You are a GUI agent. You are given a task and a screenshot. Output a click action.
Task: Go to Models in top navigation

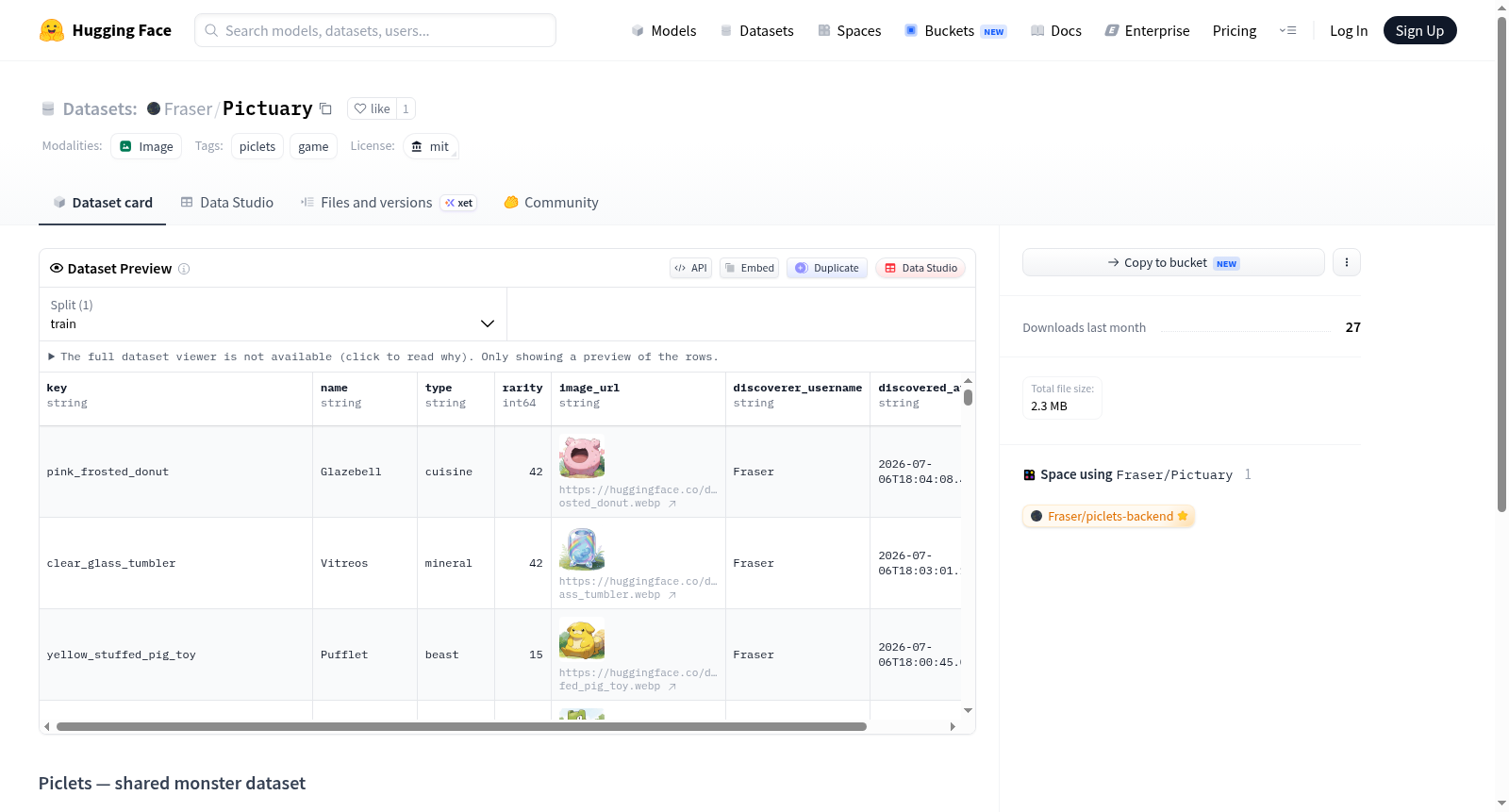point(663,30)
